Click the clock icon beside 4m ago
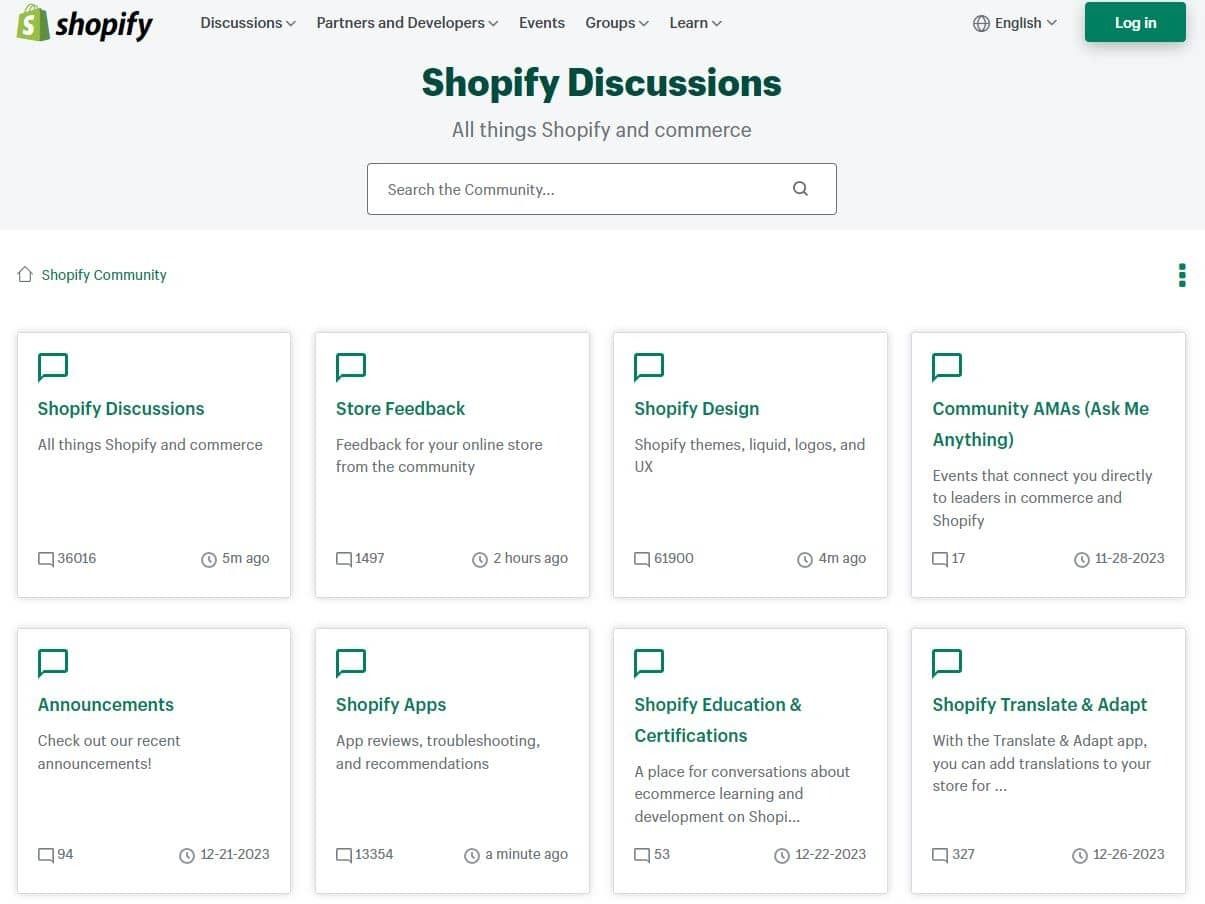Viewport: 1205px width, 904px height. [x=805, y=560]
